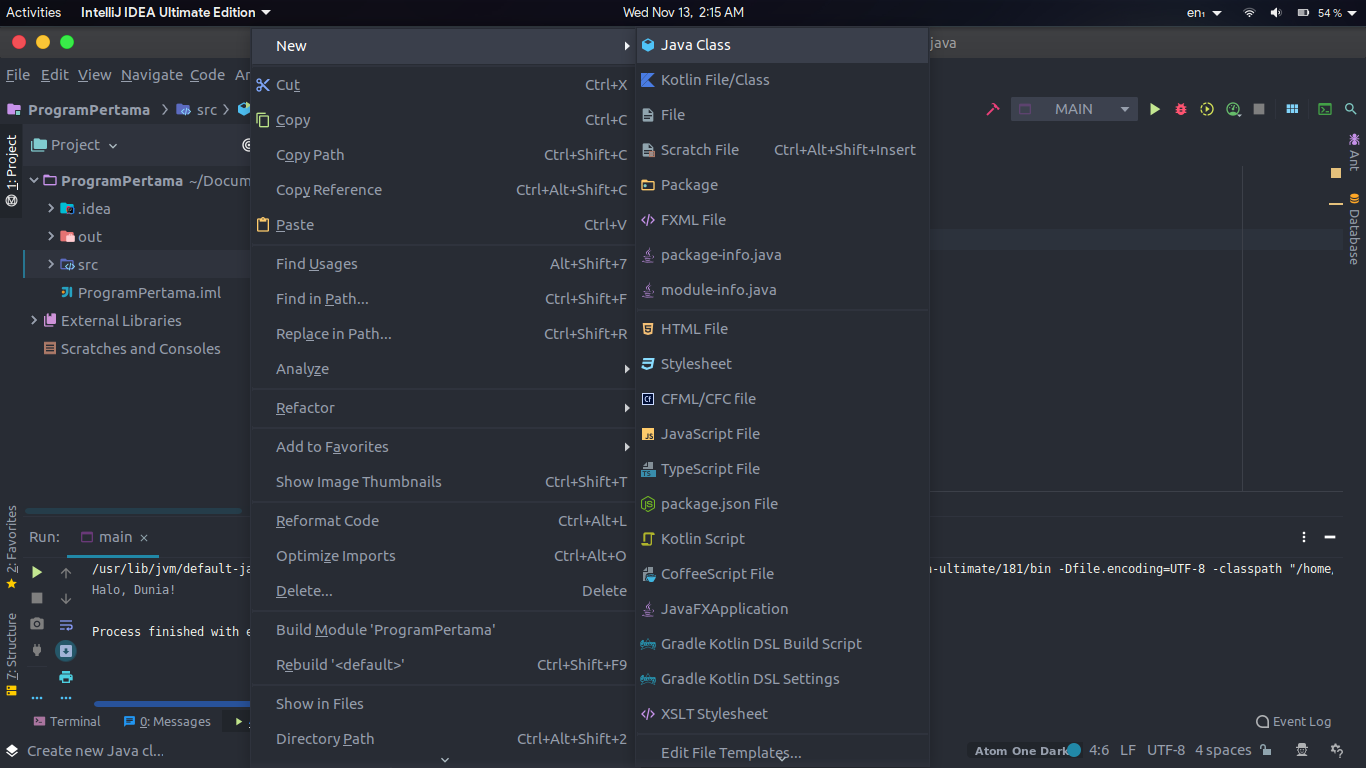Viewport: 1366px width, 768px height.
Task: Click the green terminal icon in top toolbar
Action: pyautogui.click(x=1325, y=109)
